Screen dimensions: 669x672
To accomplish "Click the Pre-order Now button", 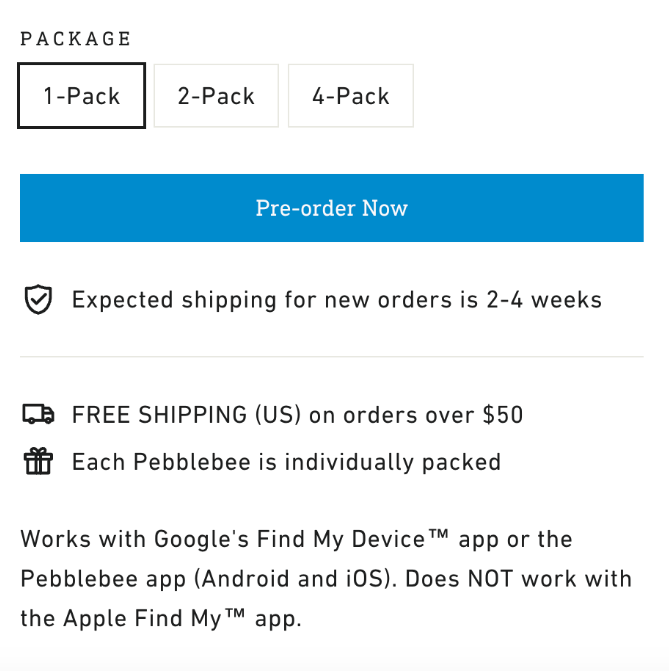I will (x=332, y=208).
